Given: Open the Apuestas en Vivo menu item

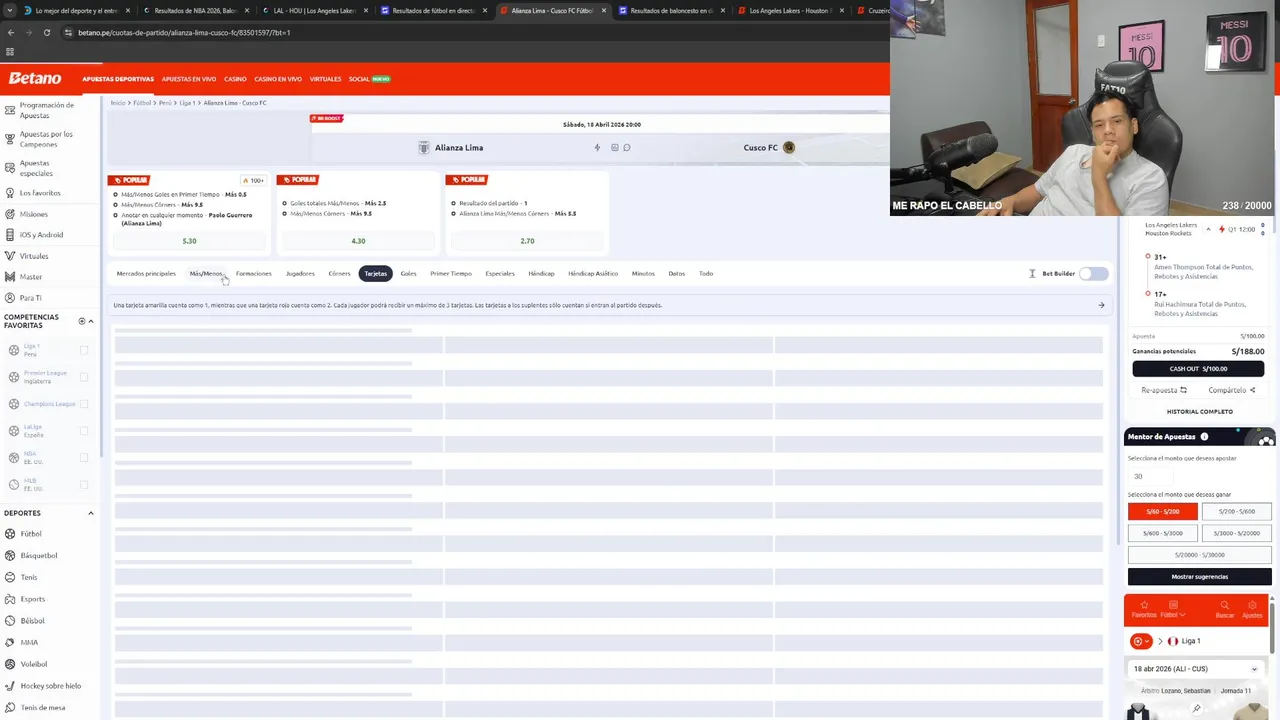Looking at the screenshot, I should click(189, 79).
